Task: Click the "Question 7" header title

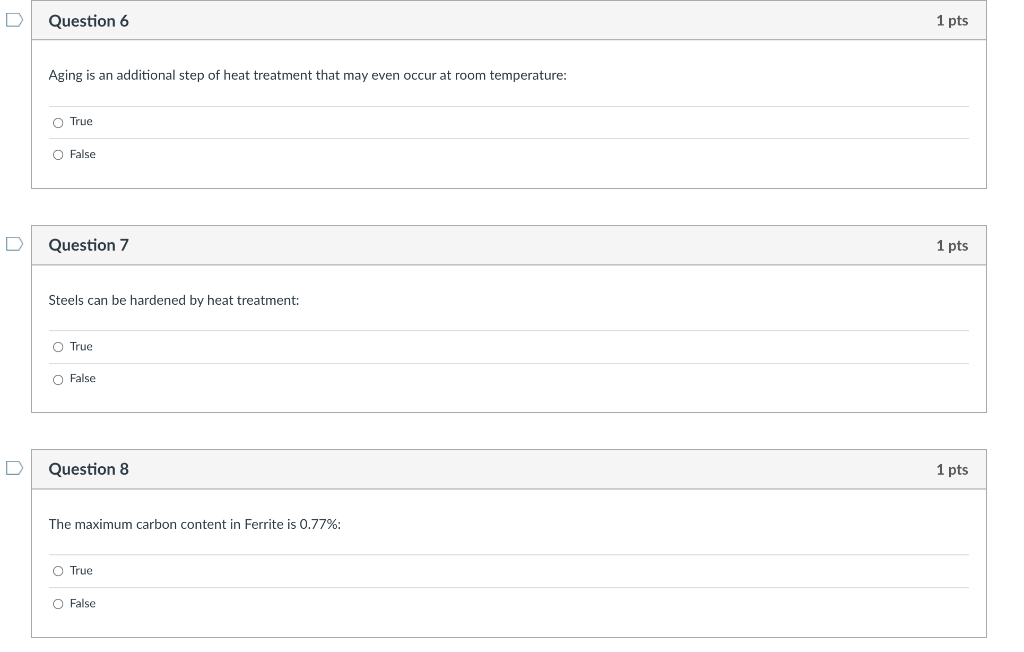Action: (x=88, y=245)
